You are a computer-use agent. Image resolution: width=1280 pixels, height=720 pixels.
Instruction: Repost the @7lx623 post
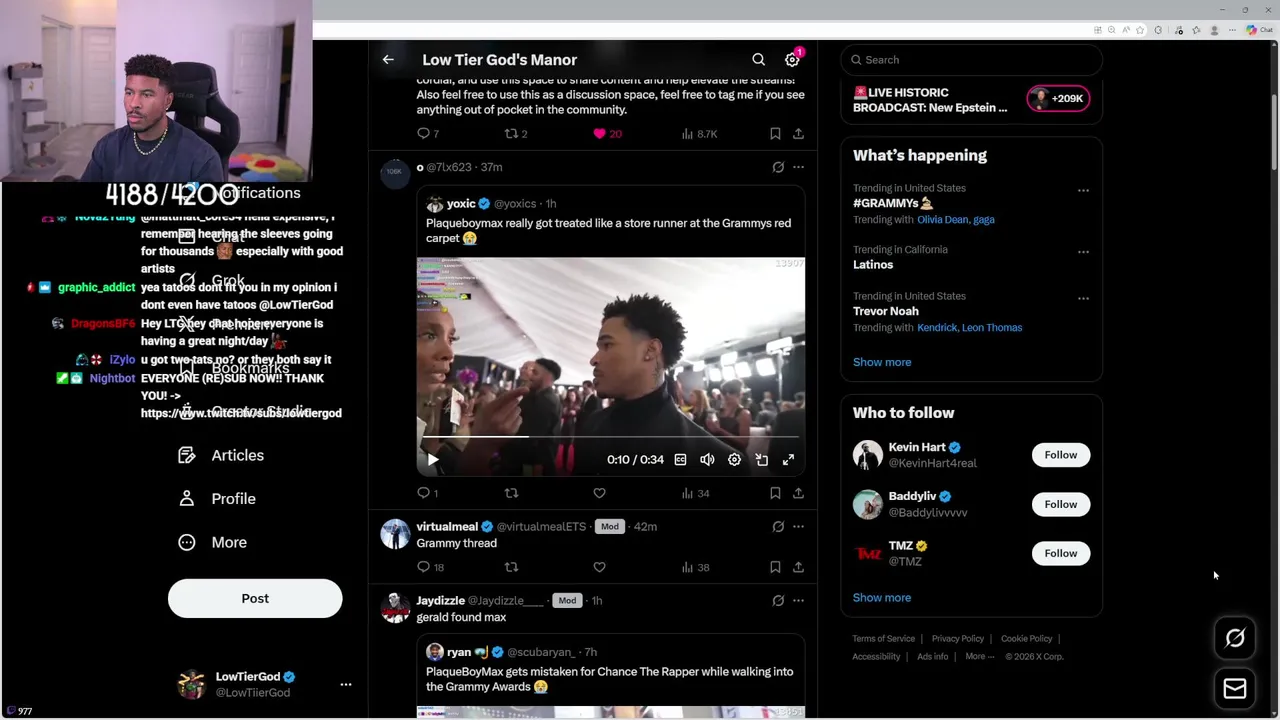pyautogui.click(x=511, y=493)
